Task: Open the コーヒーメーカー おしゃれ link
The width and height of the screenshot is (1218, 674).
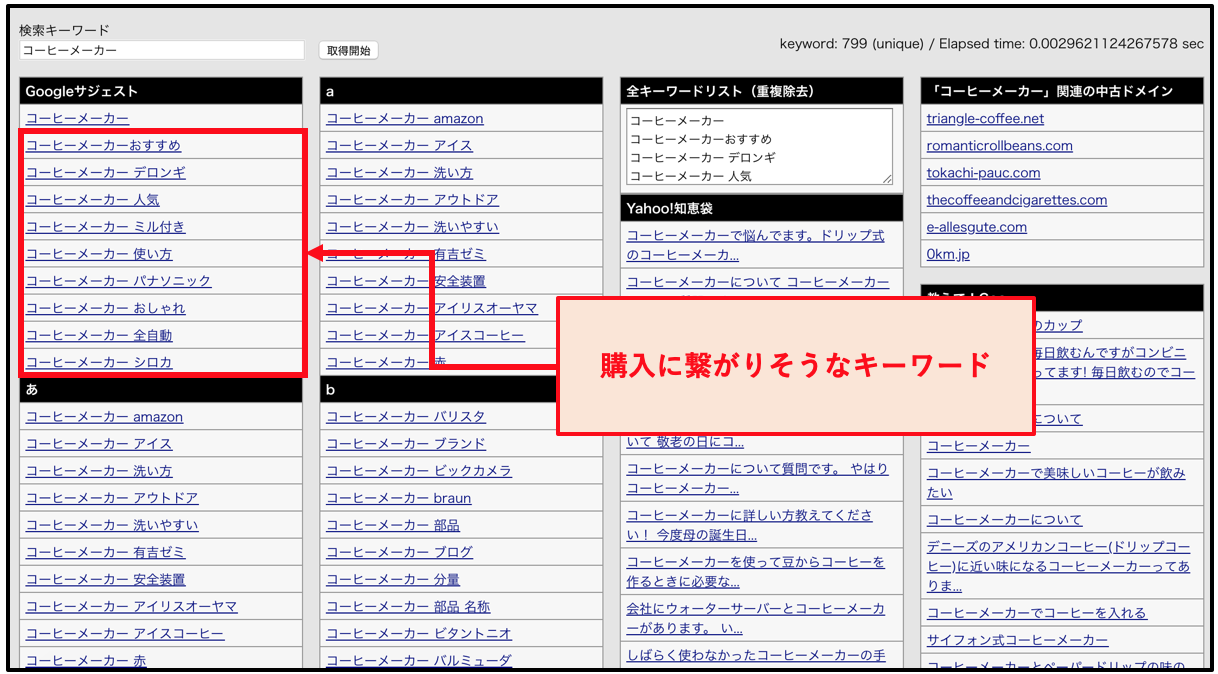Action: (x=105, y=308)
